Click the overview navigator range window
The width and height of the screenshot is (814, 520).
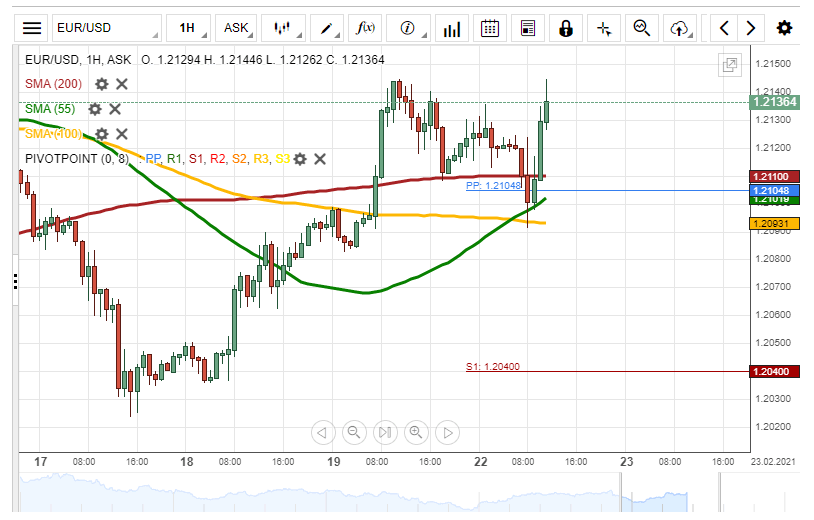pyautogui.click(x=670, y=493)
